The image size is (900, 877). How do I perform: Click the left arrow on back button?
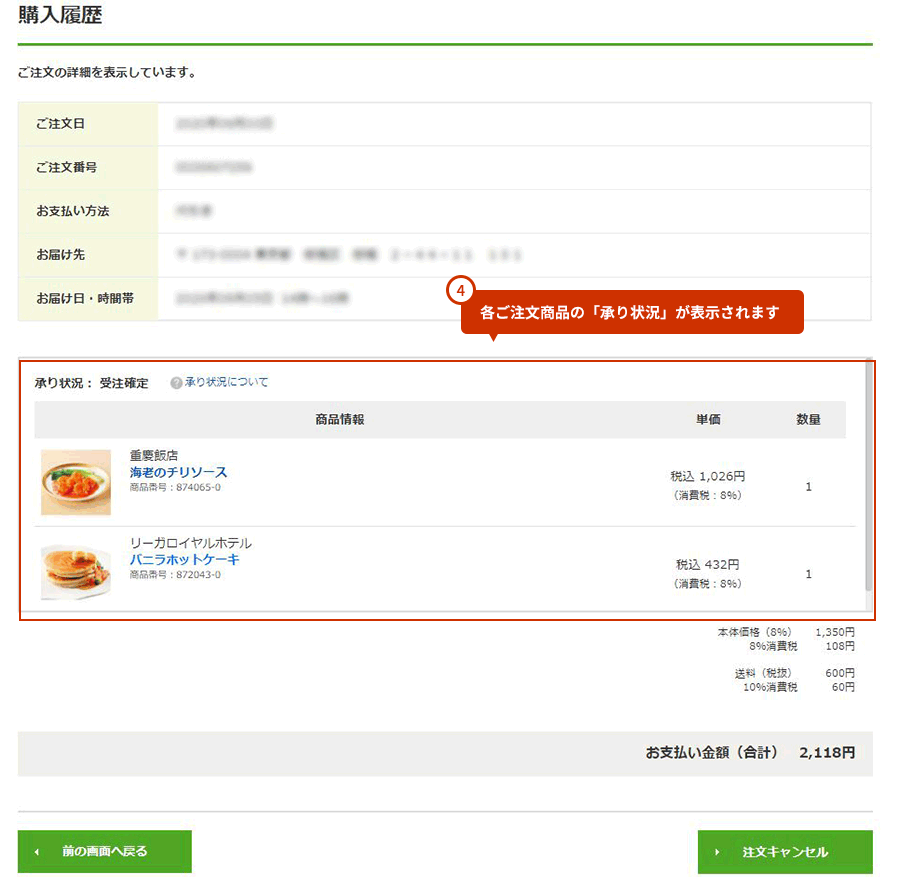coord(37,852)
